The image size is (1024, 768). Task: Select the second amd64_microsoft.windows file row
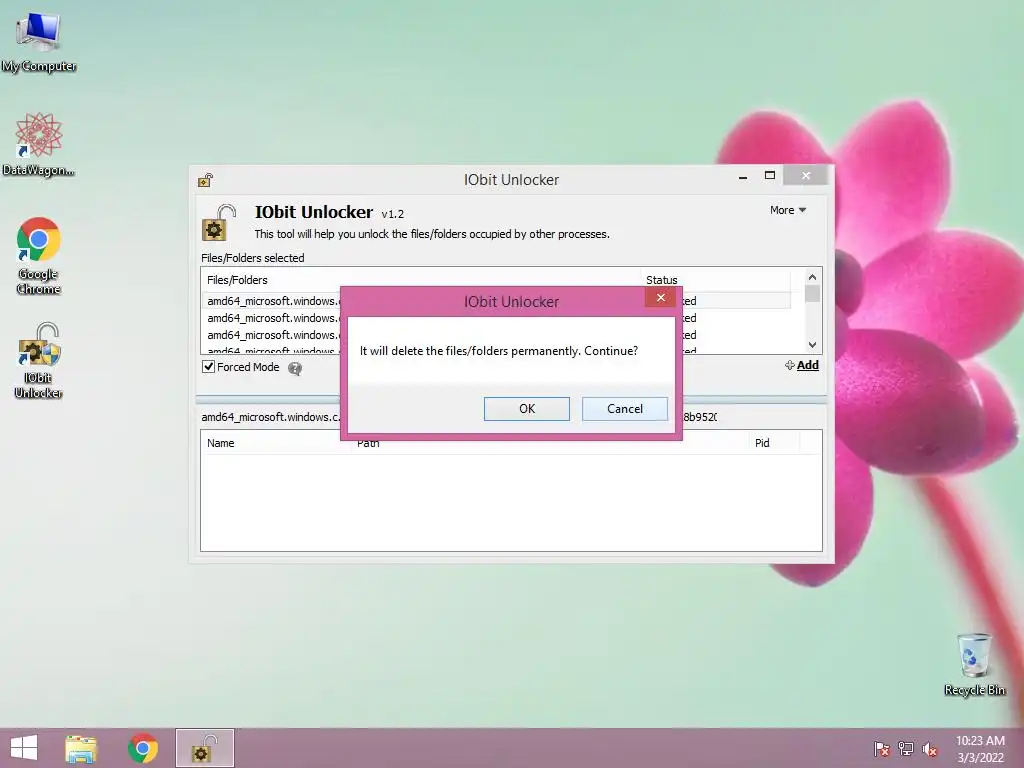point(496,318)
